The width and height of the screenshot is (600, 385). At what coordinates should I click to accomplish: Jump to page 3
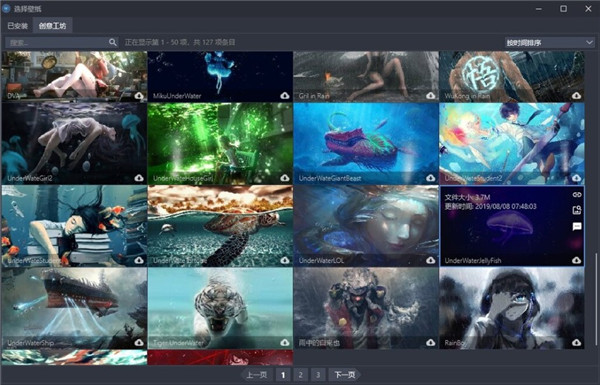[x=318, y=375]
